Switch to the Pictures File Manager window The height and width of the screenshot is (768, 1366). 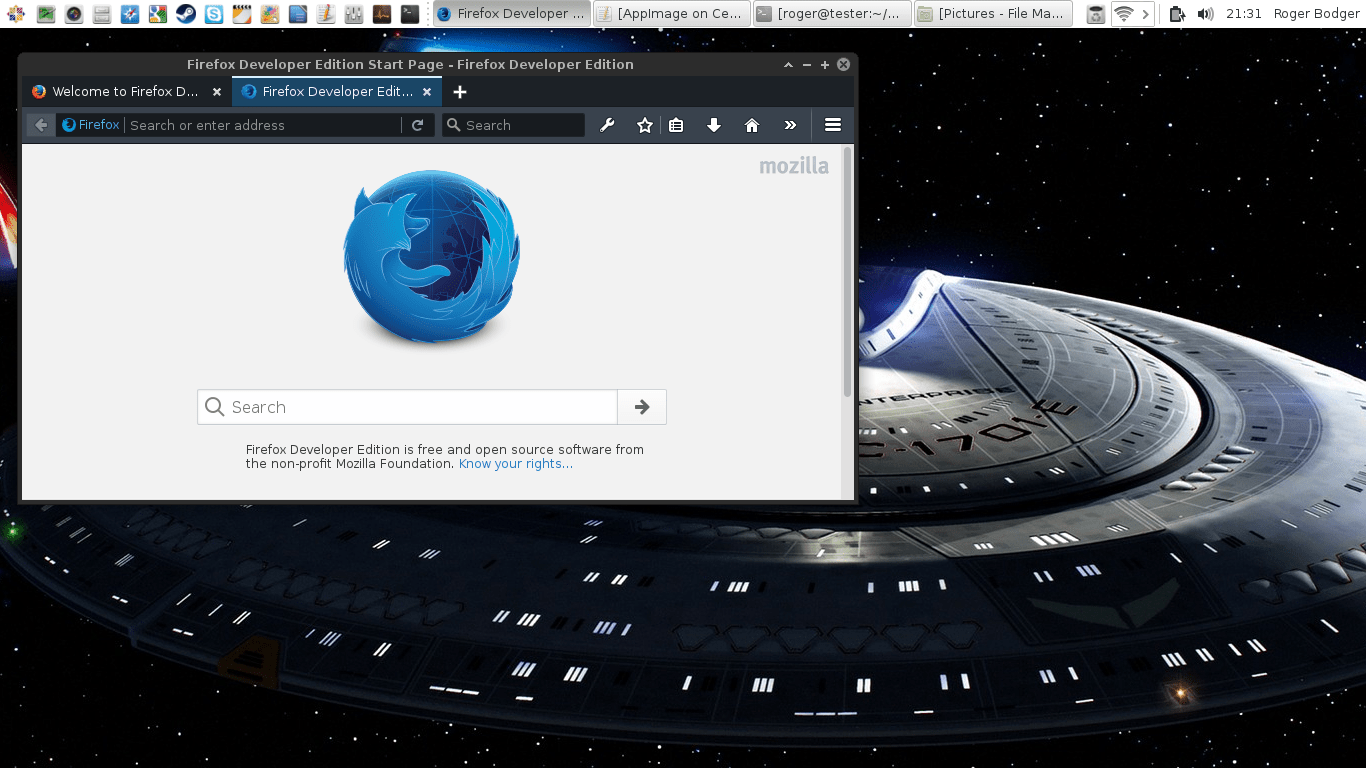[992, 14]
